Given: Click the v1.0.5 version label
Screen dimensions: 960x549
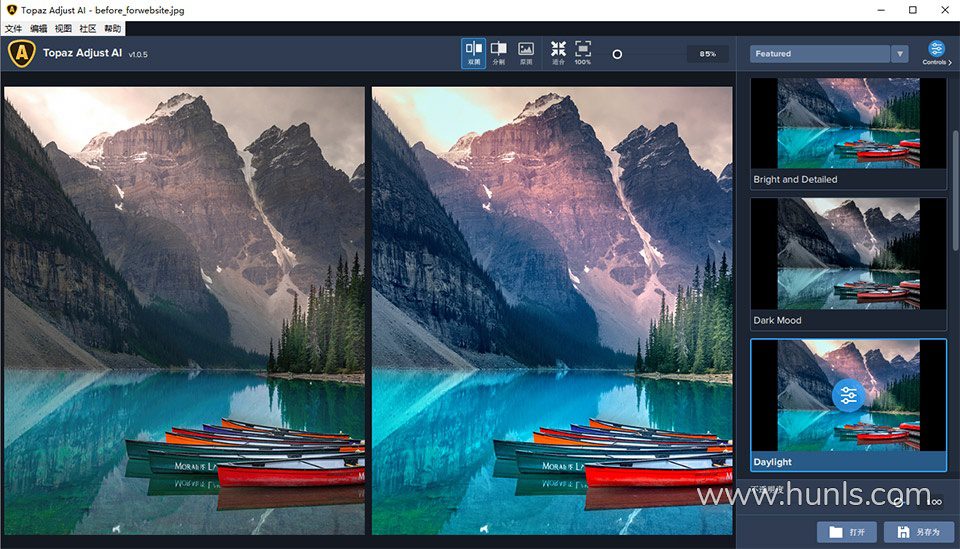Looking at the screenshot, I should pos(138,54).
